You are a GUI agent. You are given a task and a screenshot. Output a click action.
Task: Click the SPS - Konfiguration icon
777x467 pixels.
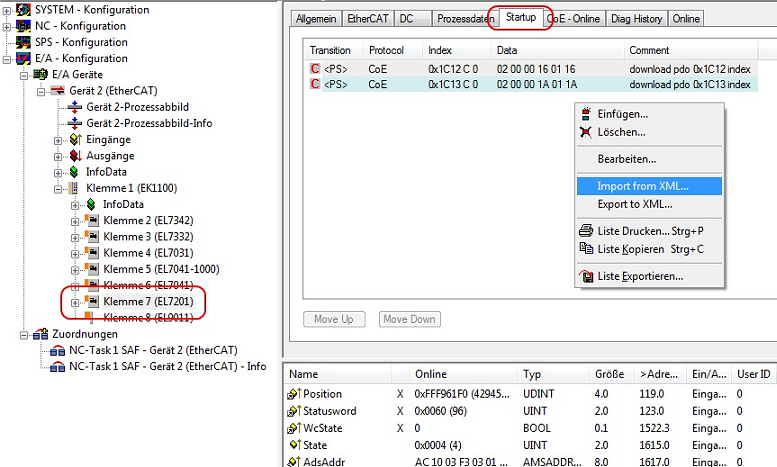(x=23, y=42)
